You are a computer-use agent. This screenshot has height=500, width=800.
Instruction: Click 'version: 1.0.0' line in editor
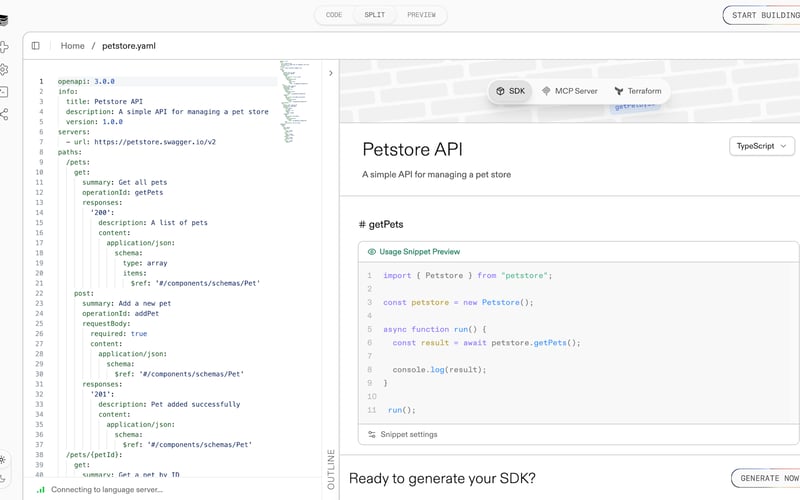[x=94, y=122]
